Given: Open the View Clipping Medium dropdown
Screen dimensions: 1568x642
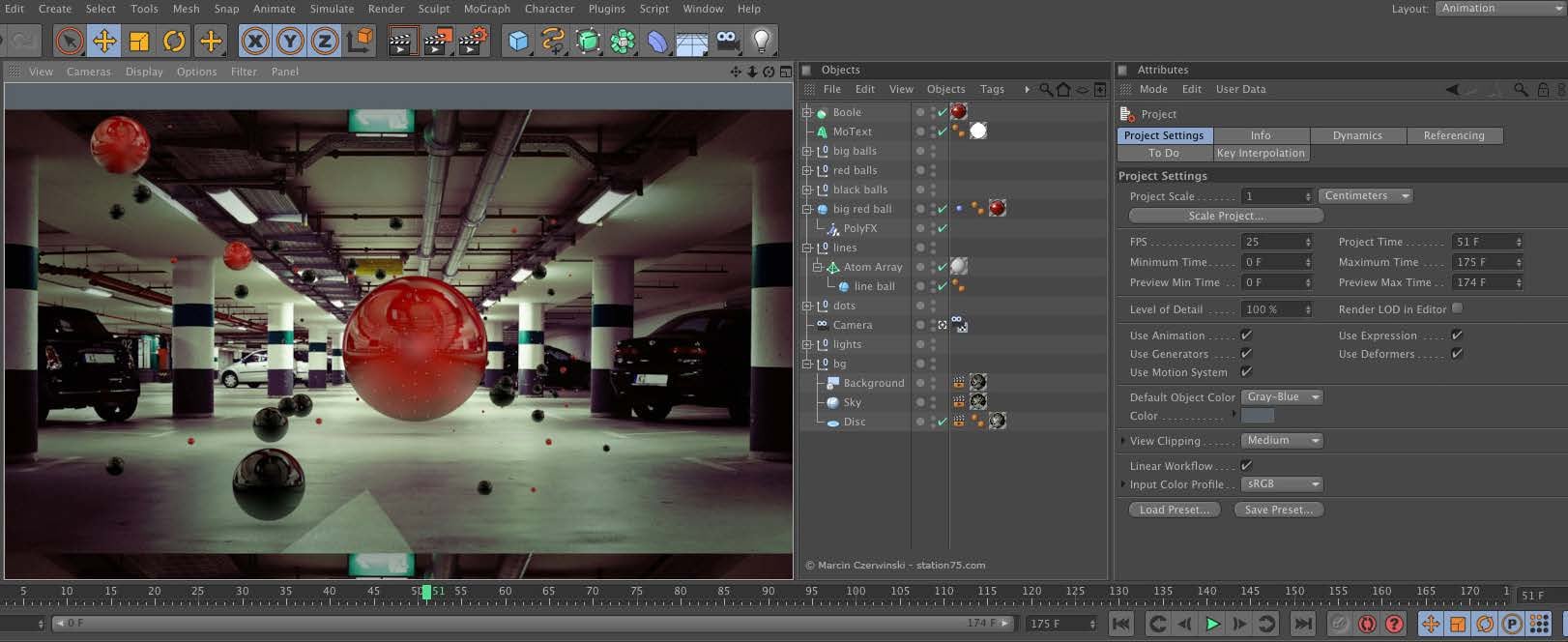Looking at the screenshot, I should click(1282, 441).
